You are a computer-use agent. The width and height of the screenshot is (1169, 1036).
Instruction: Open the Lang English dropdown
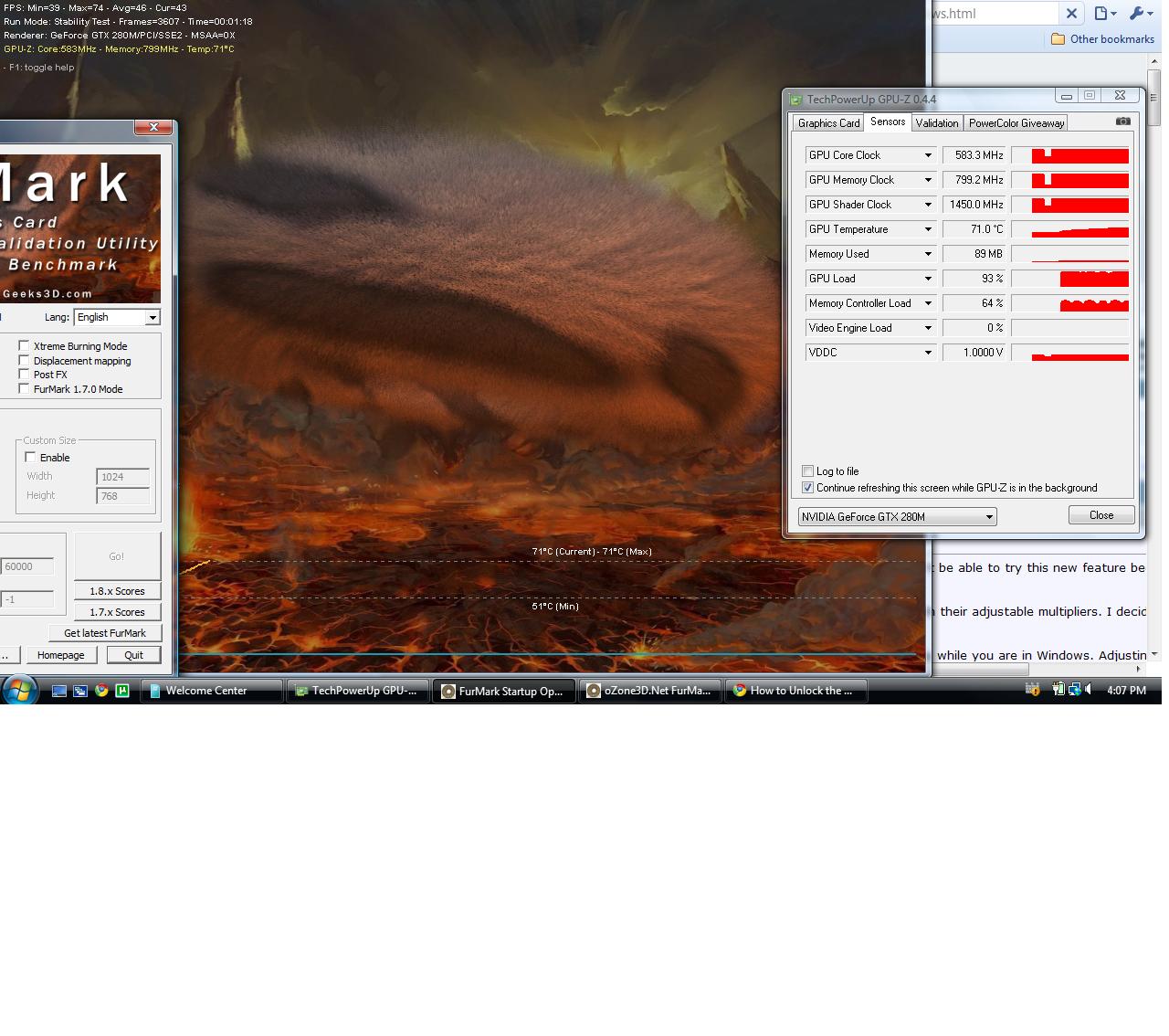[x=117, y=317]
